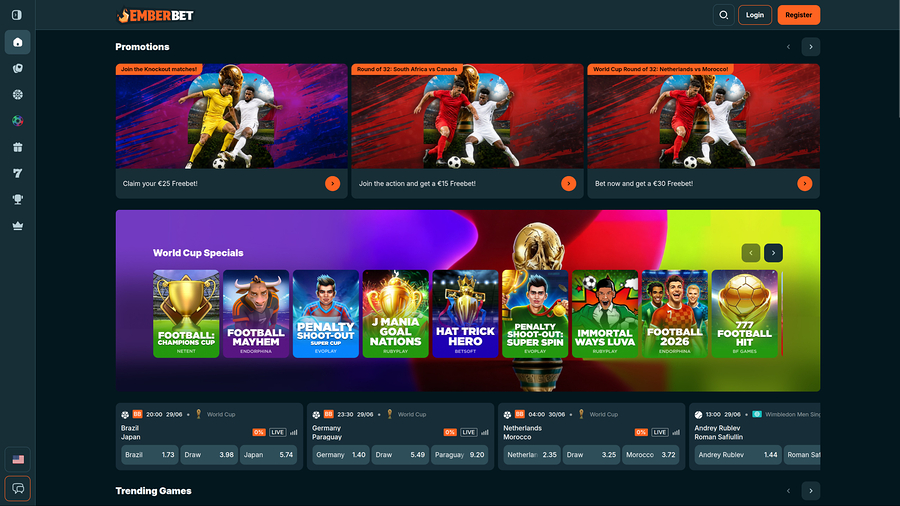Go to Home in the sidebar
The image size is (900, 506).
[x=18, y=42]
